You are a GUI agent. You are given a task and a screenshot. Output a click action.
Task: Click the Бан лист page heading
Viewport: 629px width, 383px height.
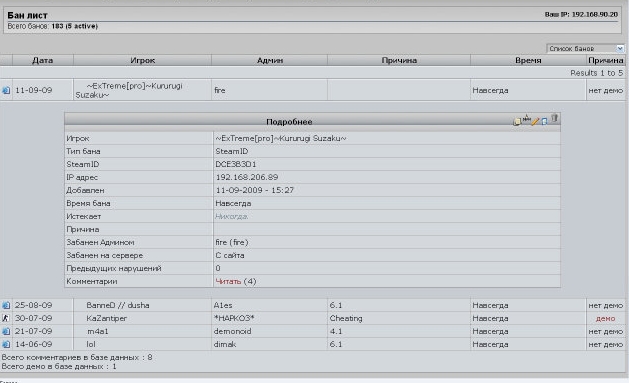27,15
